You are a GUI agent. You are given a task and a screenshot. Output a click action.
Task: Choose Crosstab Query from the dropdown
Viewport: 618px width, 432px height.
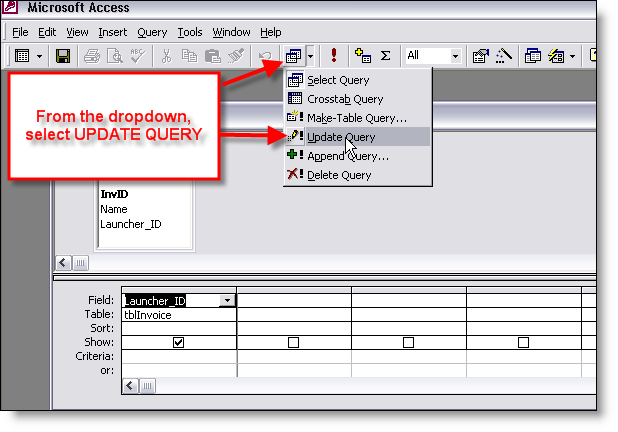tap(358, 99)
